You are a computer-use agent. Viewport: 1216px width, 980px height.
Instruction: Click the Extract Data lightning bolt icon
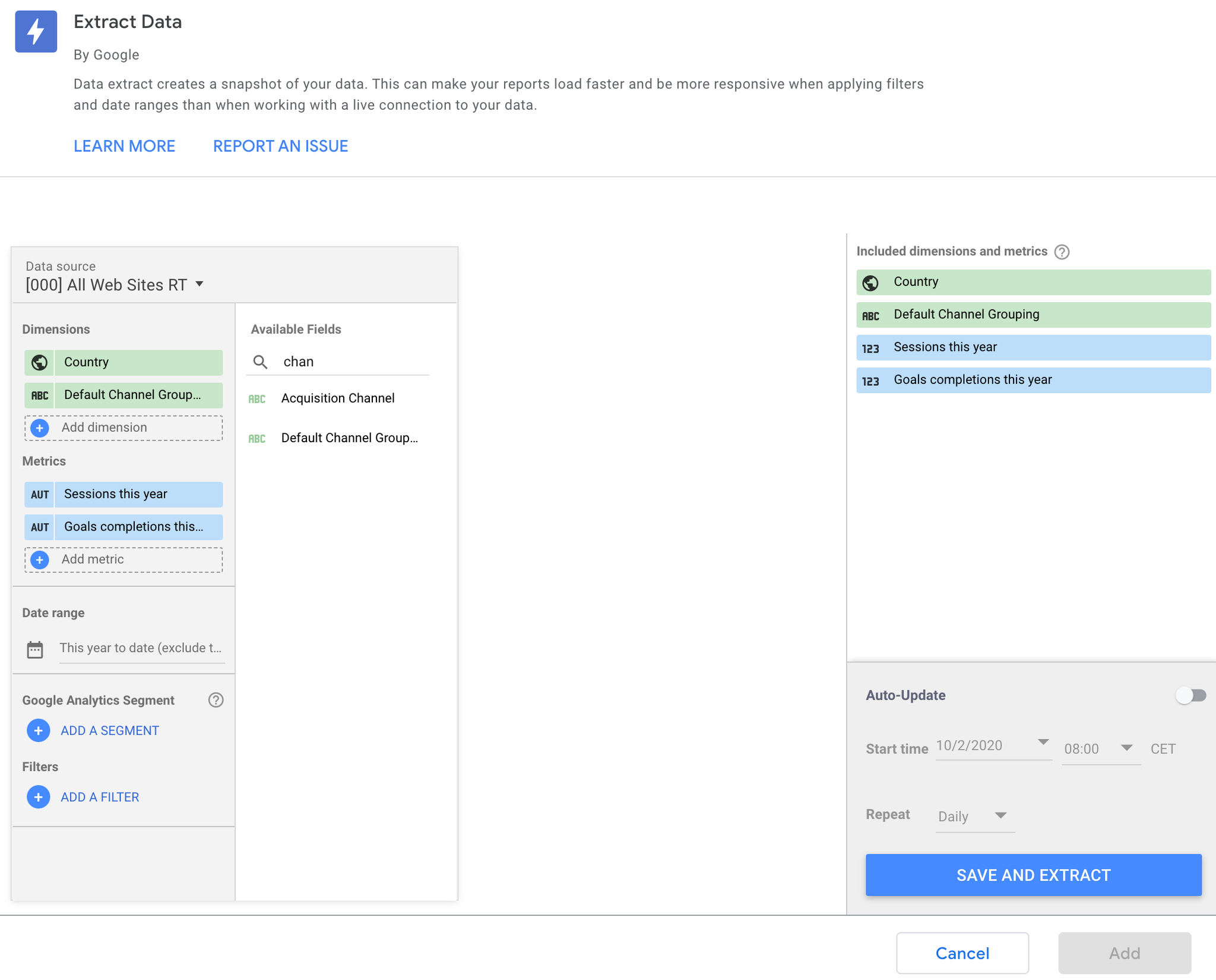click(36, 31)
